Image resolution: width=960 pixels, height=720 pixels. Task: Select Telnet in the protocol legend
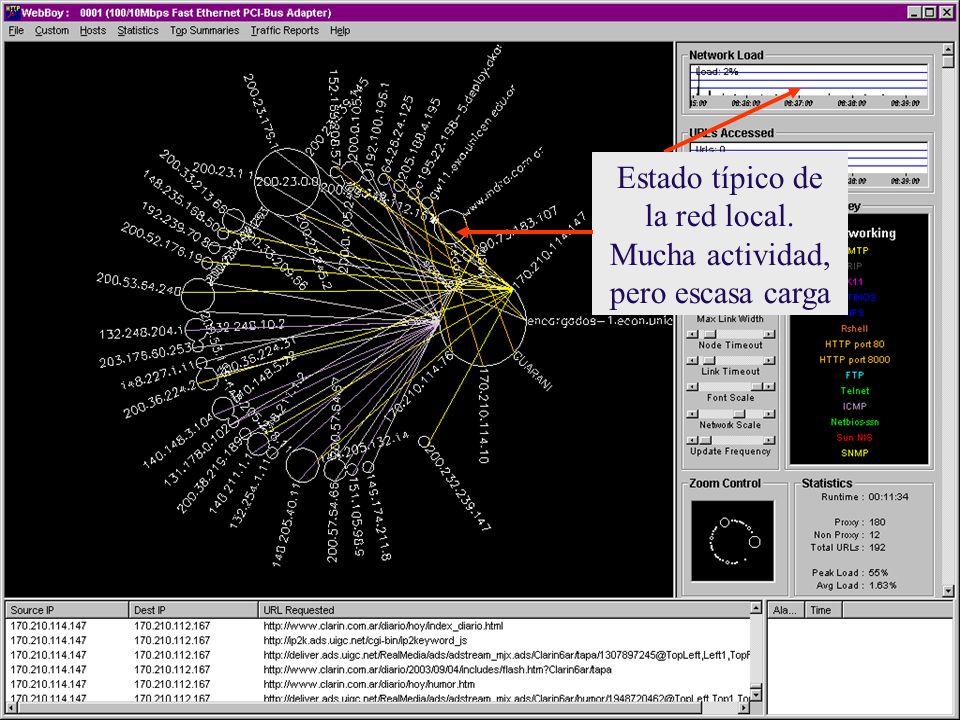click(854, 391)
